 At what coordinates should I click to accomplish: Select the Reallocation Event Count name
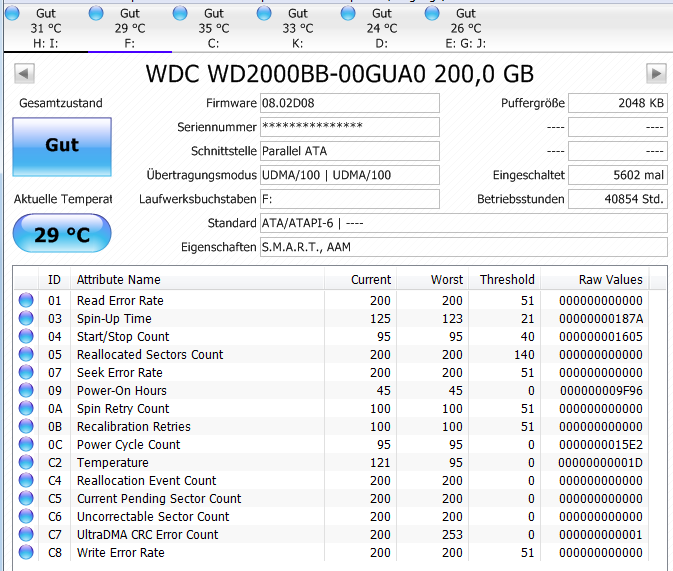click(147, 481)
